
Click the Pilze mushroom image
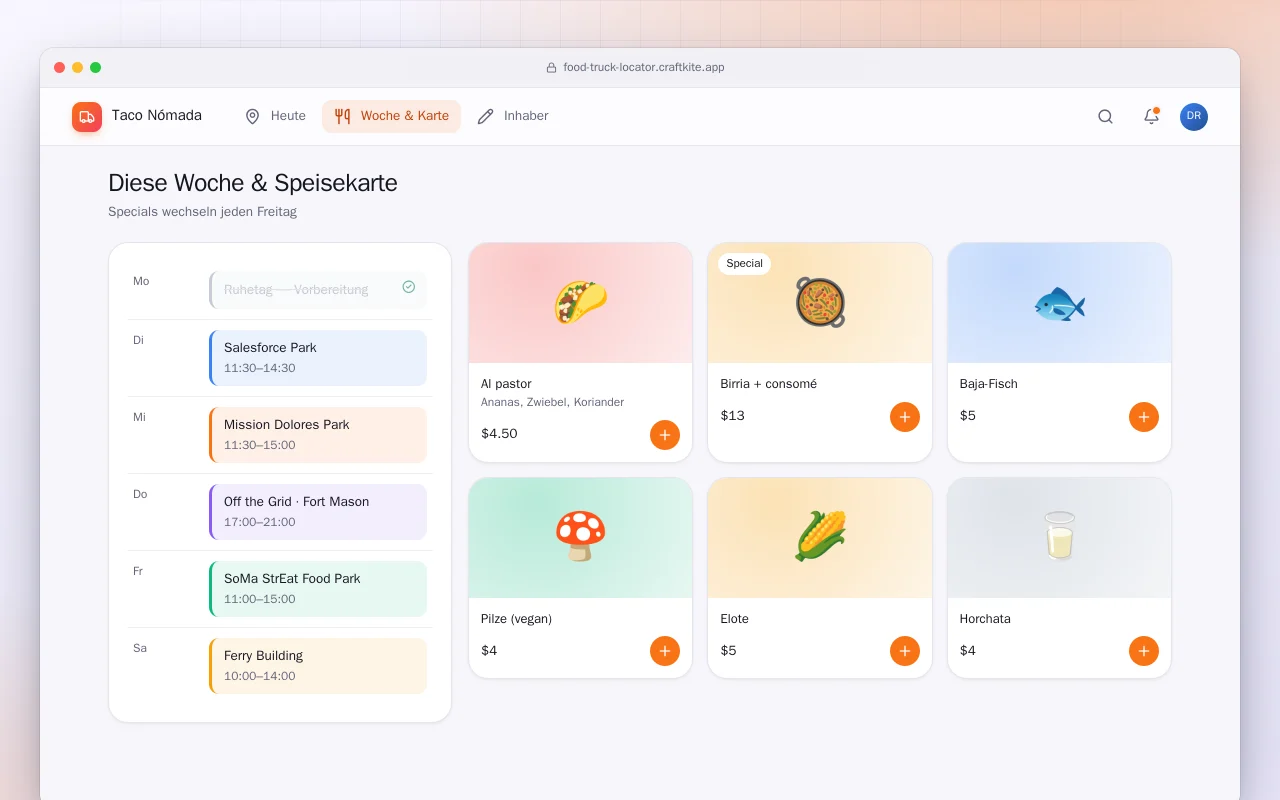click(580, 538)
